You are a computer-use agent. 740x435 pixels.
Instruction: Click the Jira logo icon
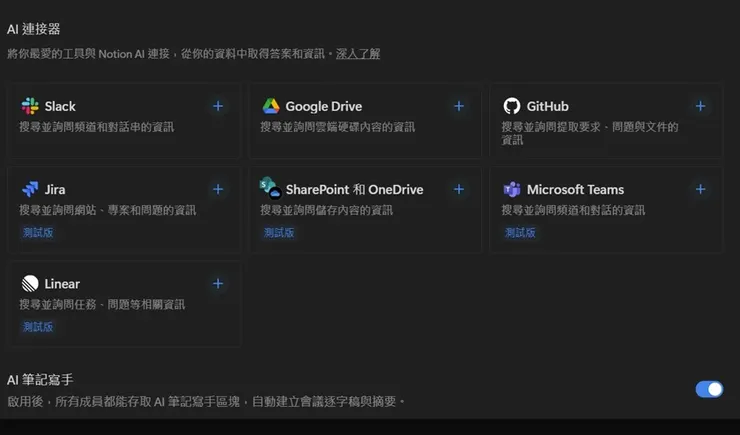point(30,189)
